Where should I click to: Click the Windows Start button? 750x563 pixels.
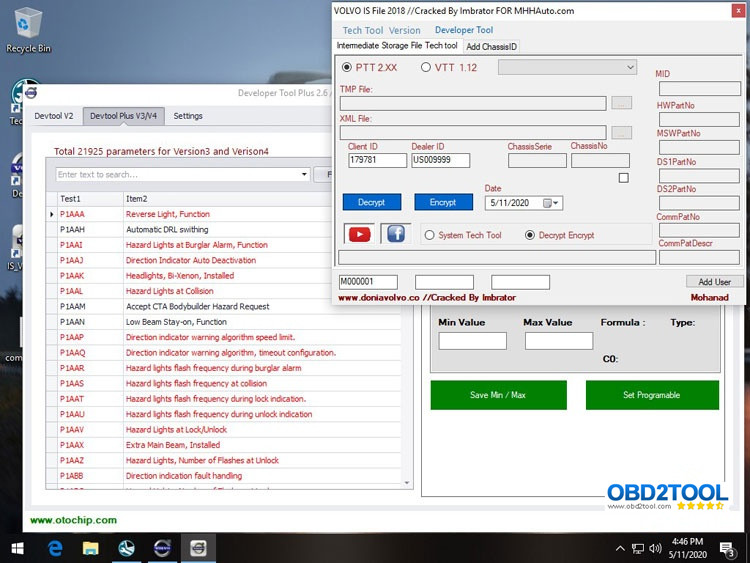17,548
